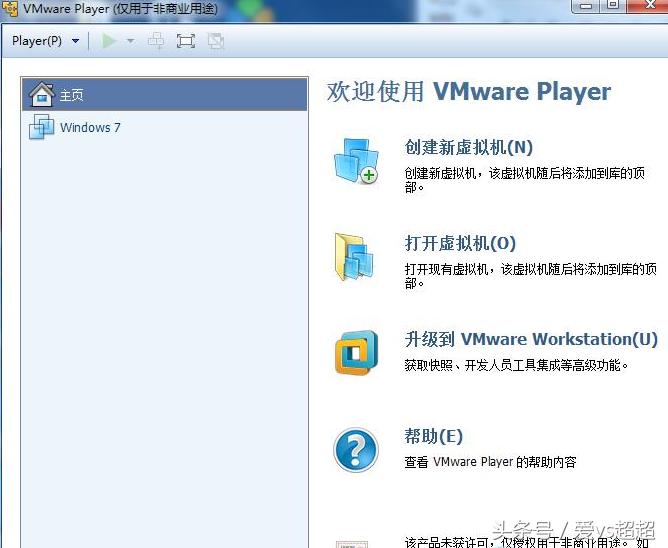Select the Windows 7 virtual machine
This screenshot has width=668, height=548.
pyautogui.click(x=165, y=127)
